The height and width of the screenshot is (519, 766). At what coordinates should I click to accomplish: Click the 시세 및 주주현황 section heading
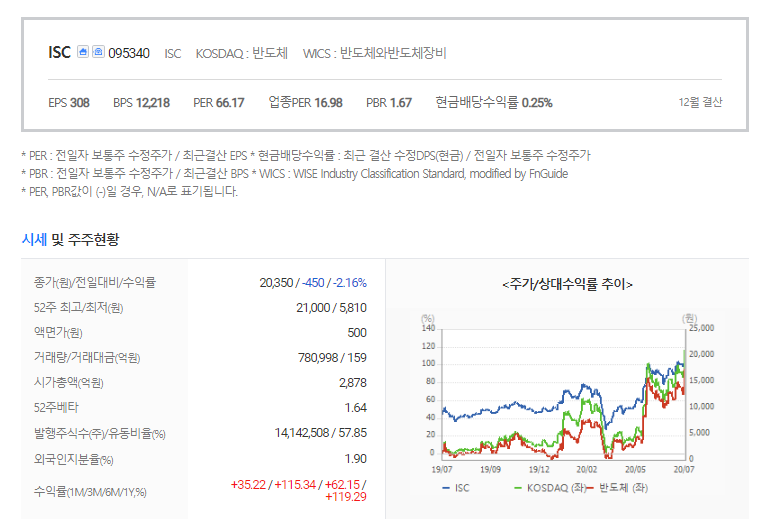pos(70,239)
